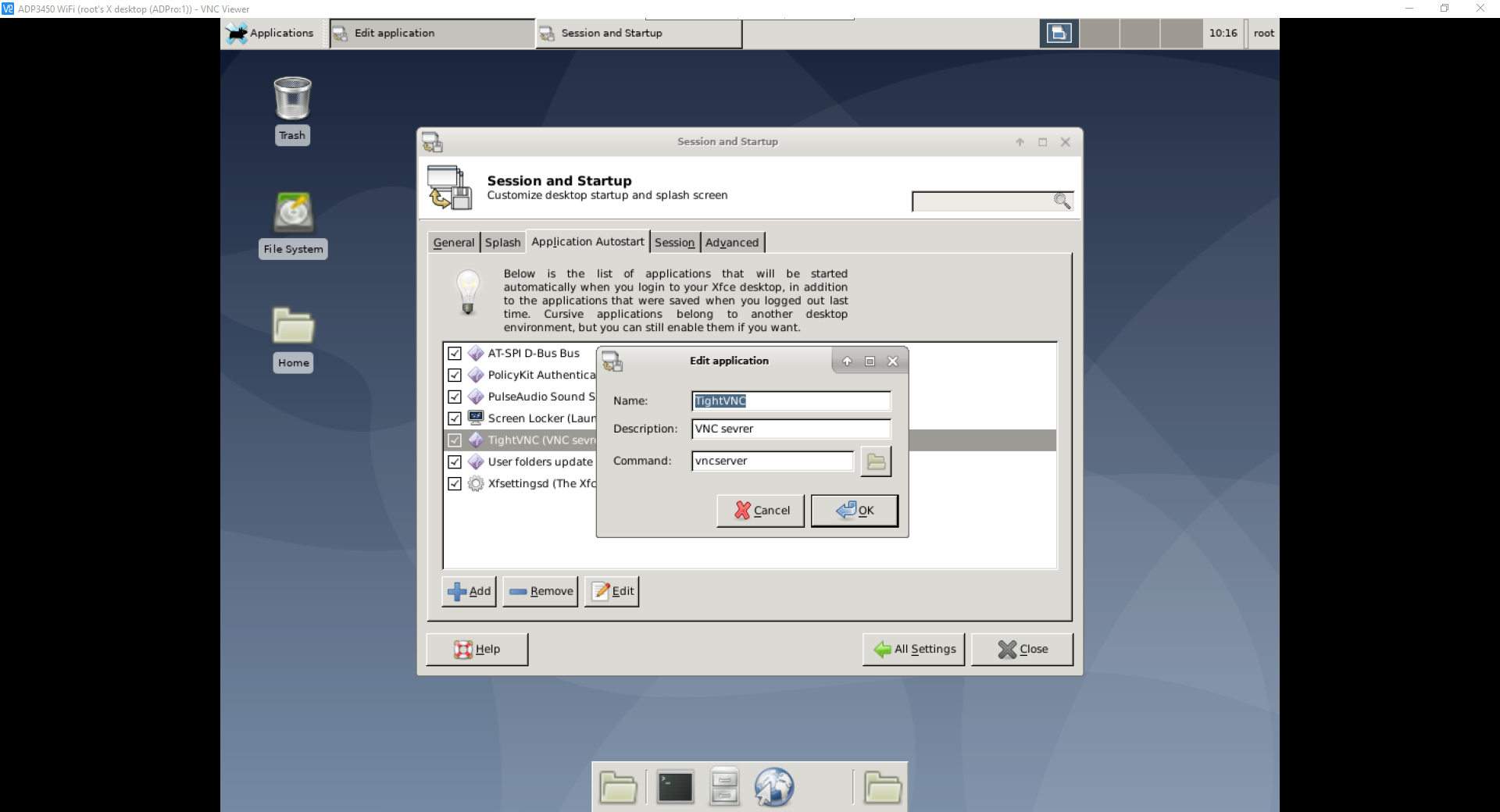The image size is (1500, 812).
Task: Toggle Screen Locker autostart checkbox
Action: 455,418
